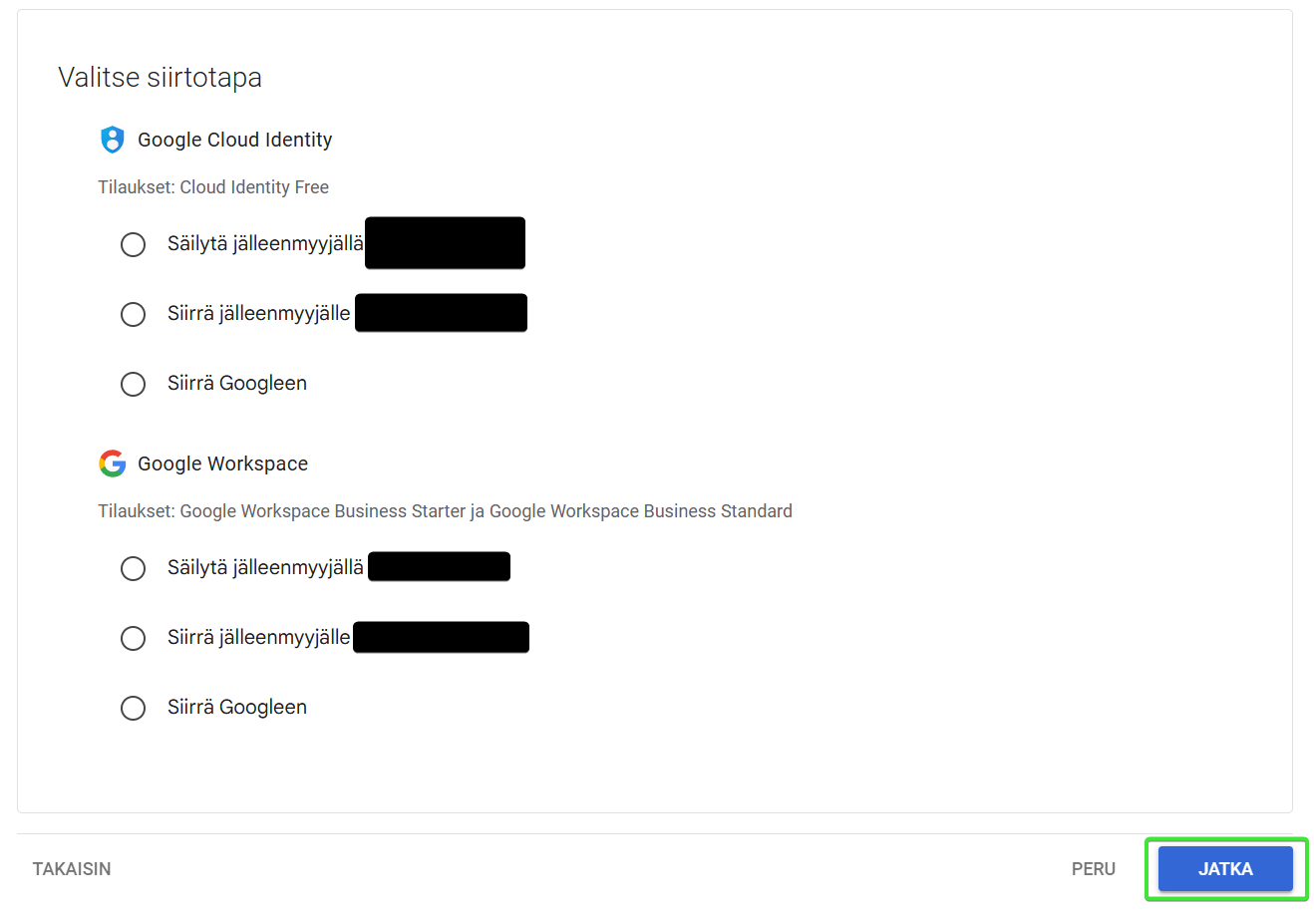Cancel using the PERU button
The width and height of the screenshot is (1314, 924).
pos(1094,869)
